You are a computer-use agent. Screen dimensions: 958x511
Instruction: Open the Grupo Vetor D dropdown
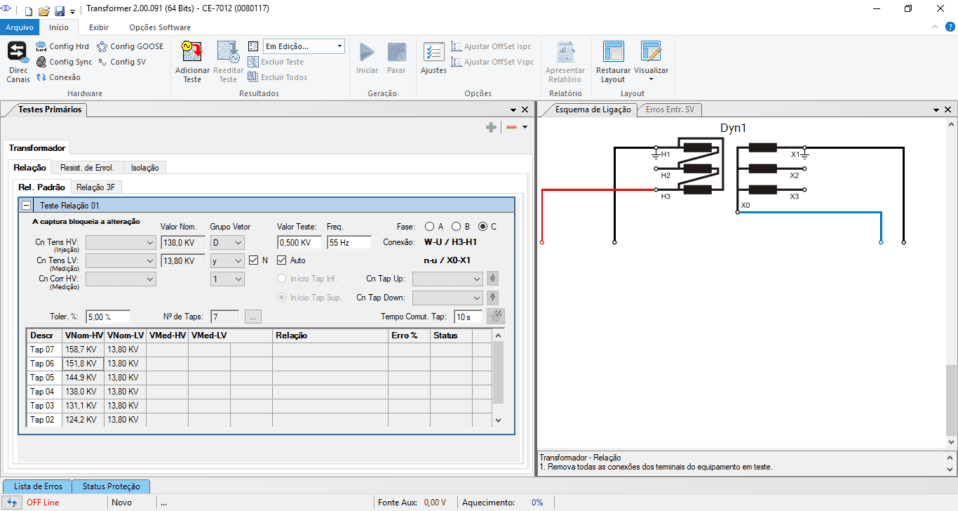[x=226, y=242]
